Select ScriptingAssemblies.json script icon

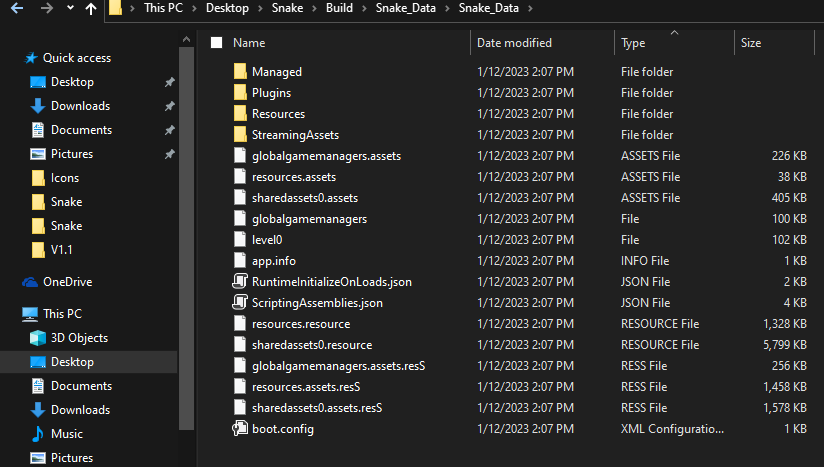(x=240, y=303)
